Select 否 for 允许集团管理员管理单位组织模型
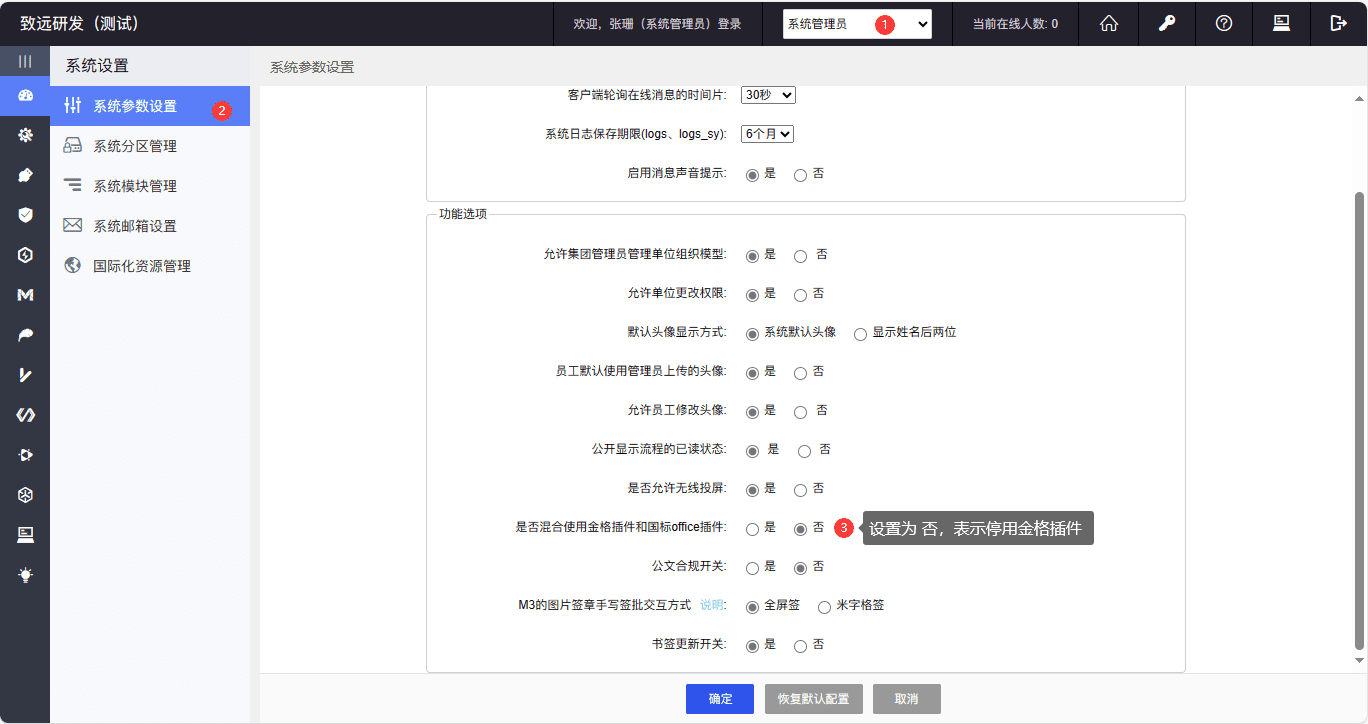The height and width of the screenshot is (724, 1368). (800, 256)
